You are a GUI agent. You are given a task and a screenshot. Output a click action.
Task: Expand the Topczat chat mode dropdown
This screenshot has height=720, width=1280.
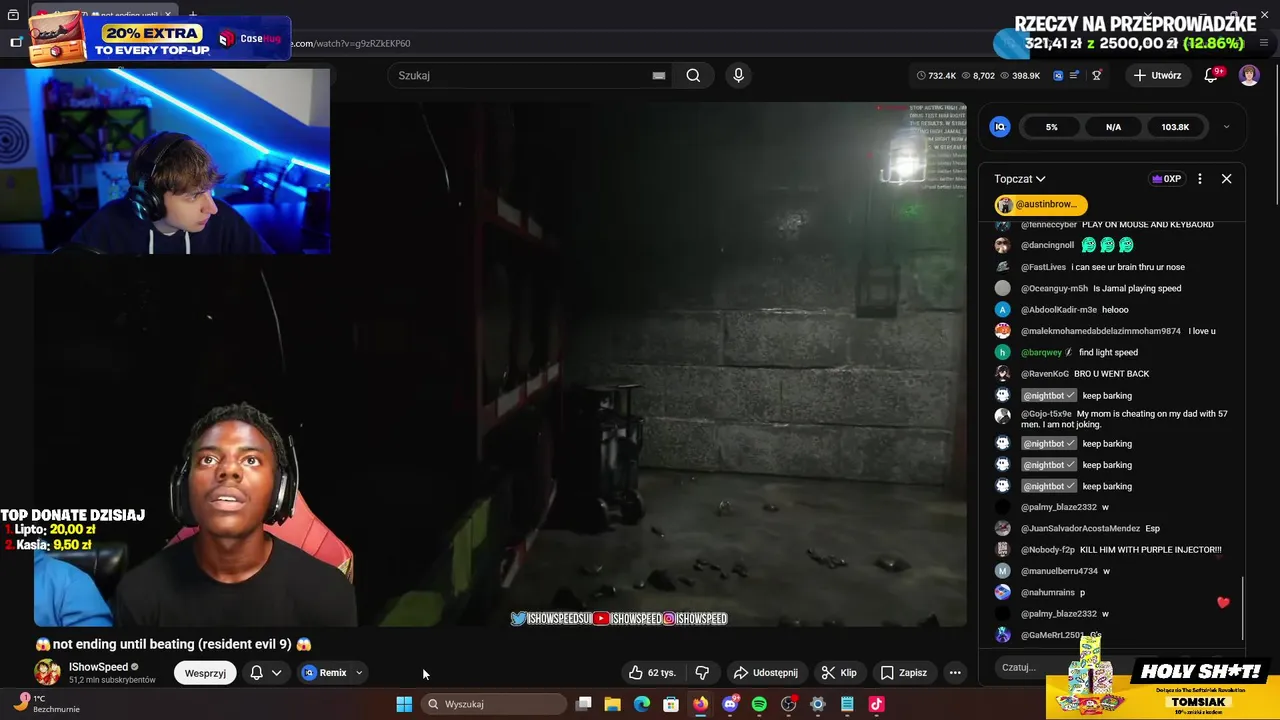(x=1020, y=179)
